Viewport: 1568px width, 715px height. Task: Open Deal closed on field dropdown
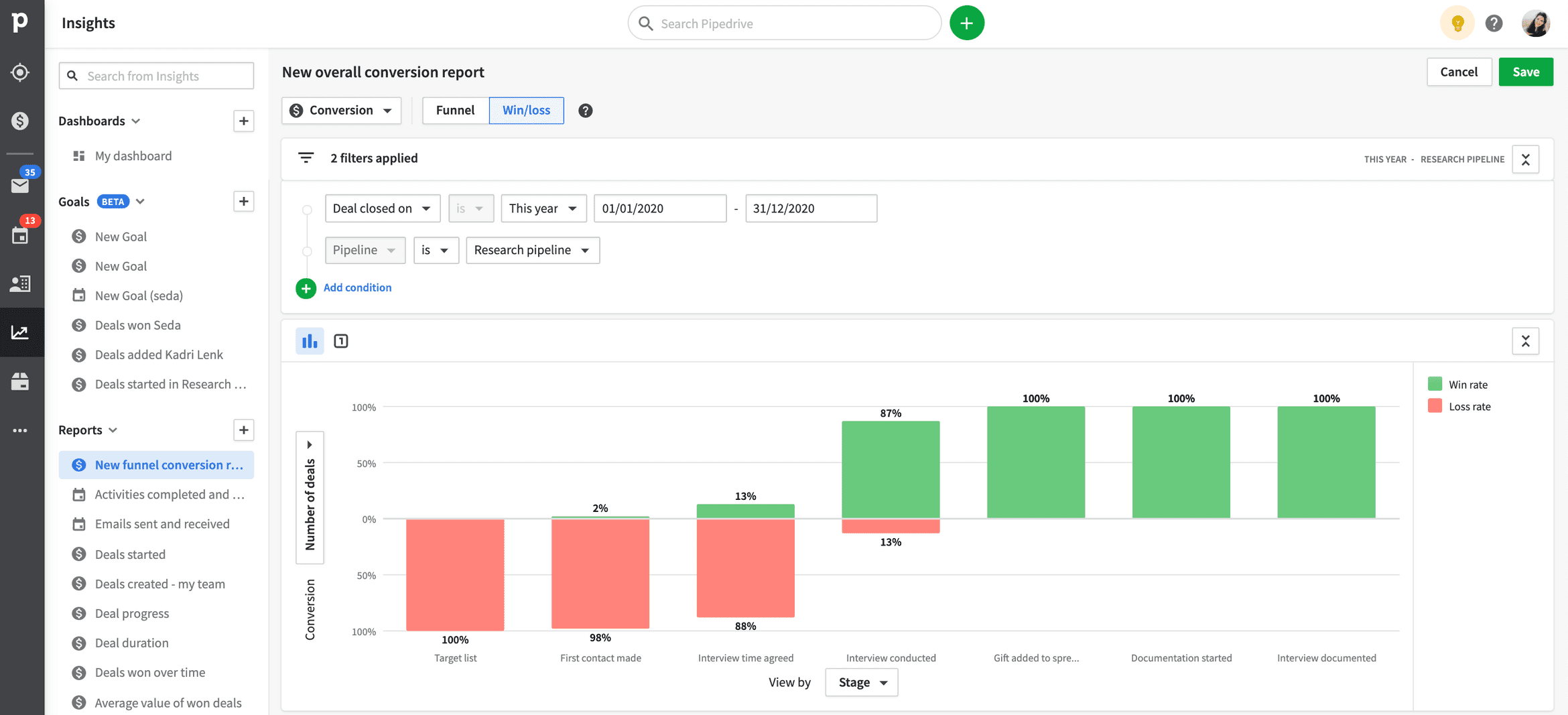(x=382, y=208)
